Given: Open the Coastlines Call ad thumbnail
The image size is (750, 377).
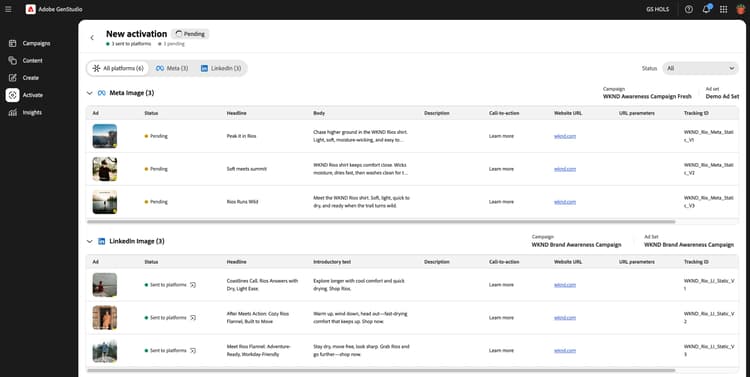Looking at the screenshot, I should click(x=105, y=285).
